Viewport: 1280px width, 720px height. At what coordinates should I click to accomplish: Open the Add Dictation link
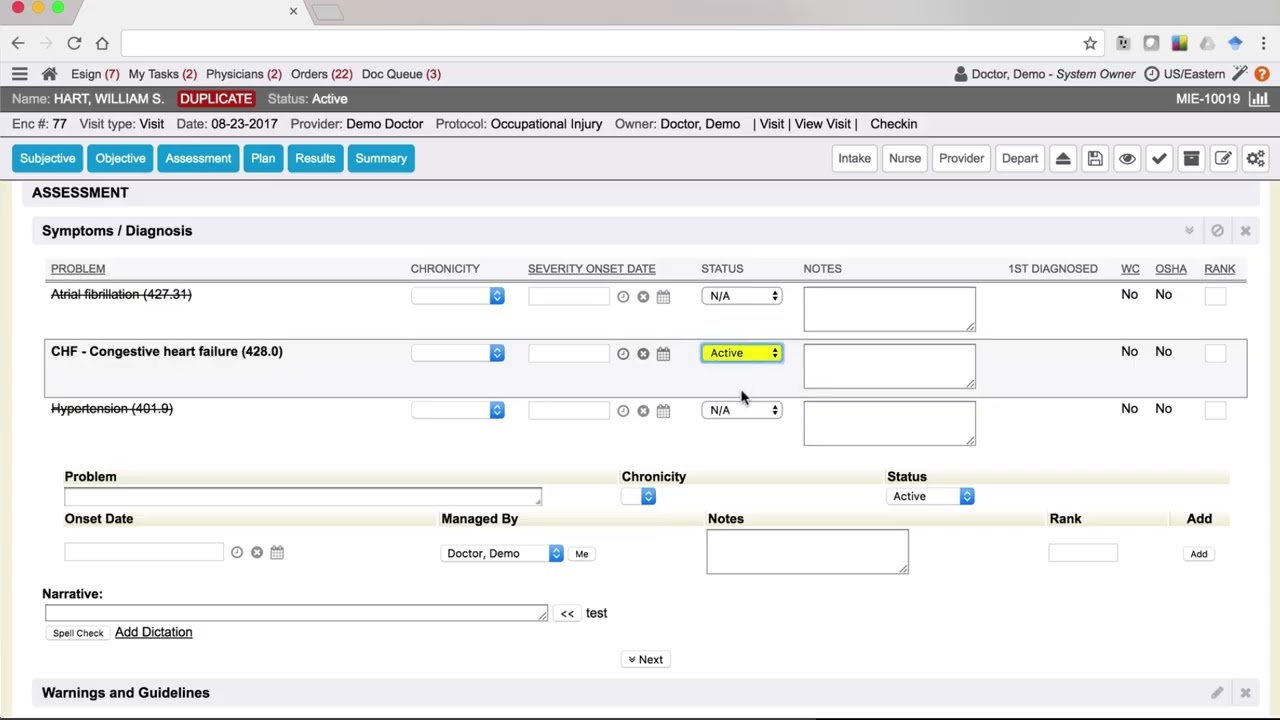point(154,632)
